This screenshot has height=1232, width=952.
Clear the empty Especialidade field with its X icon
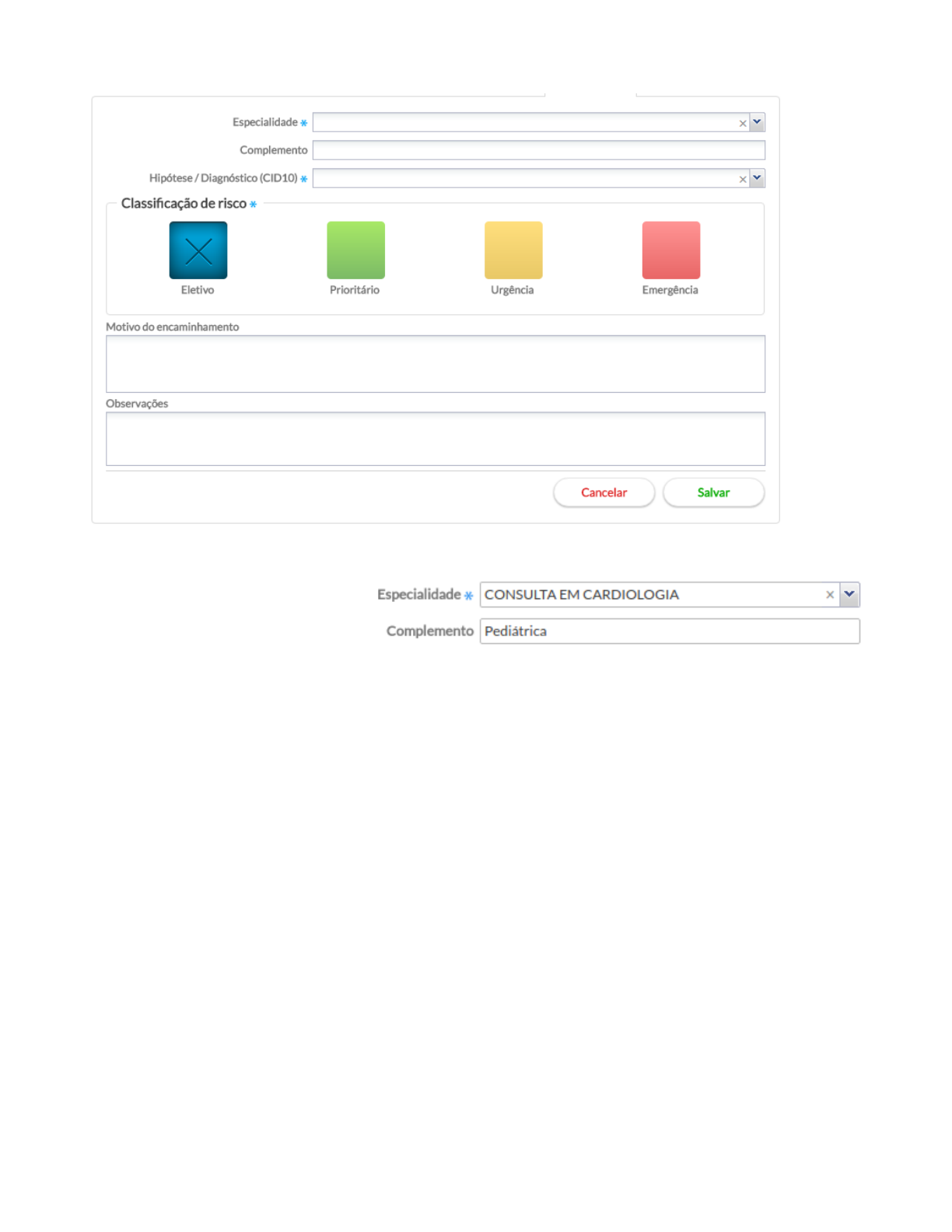(x=743, y=123)
